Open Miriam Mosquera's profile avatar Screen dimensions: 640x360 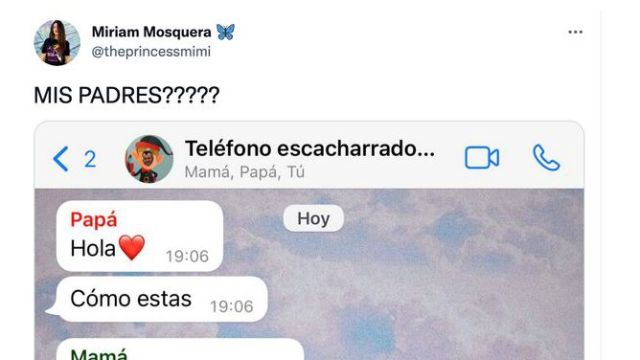click(57, 42)
